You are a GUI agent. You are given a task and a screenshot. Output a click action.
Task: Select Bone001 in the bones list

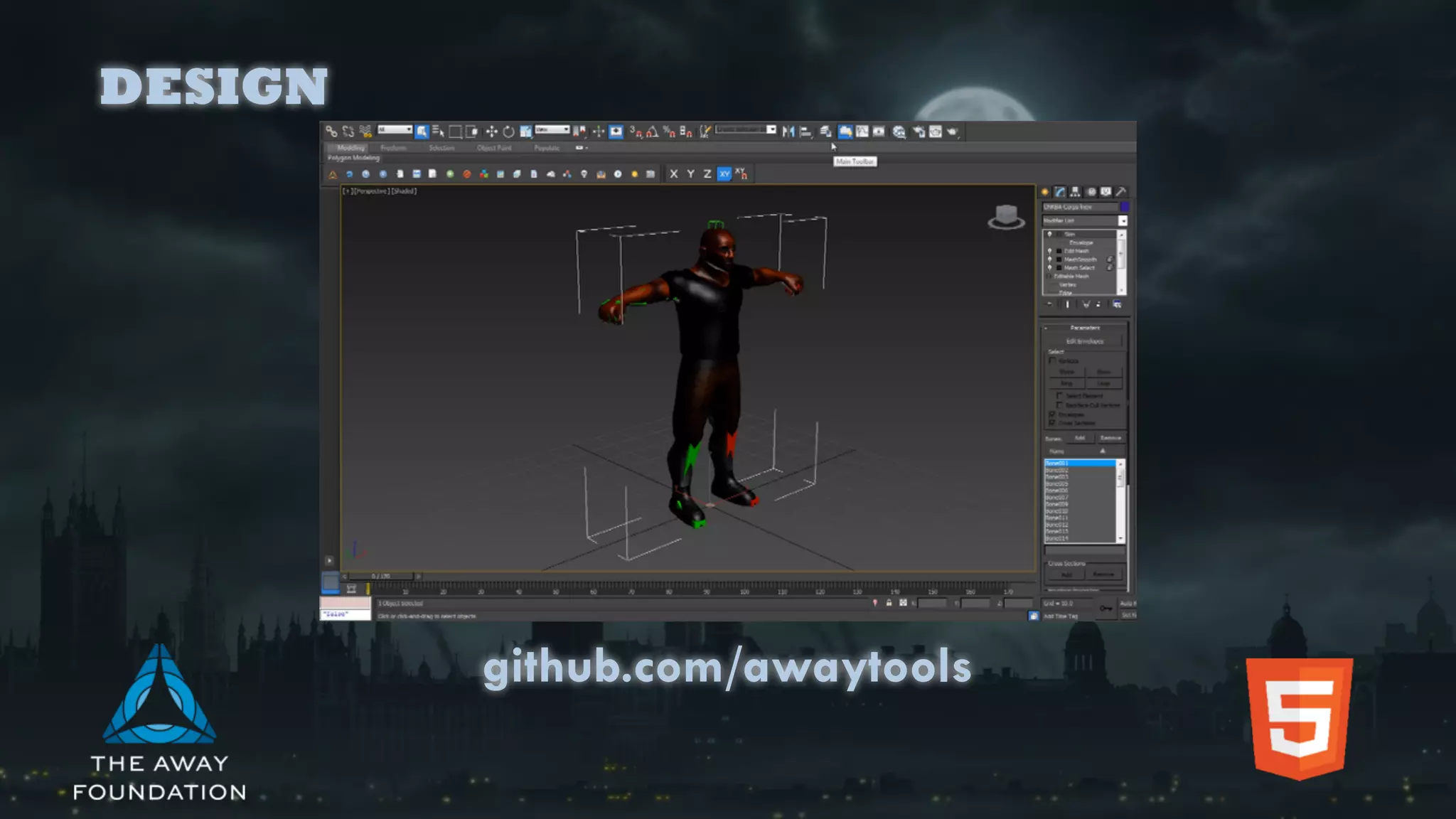pyautogui.click(x=1079, y=464)
